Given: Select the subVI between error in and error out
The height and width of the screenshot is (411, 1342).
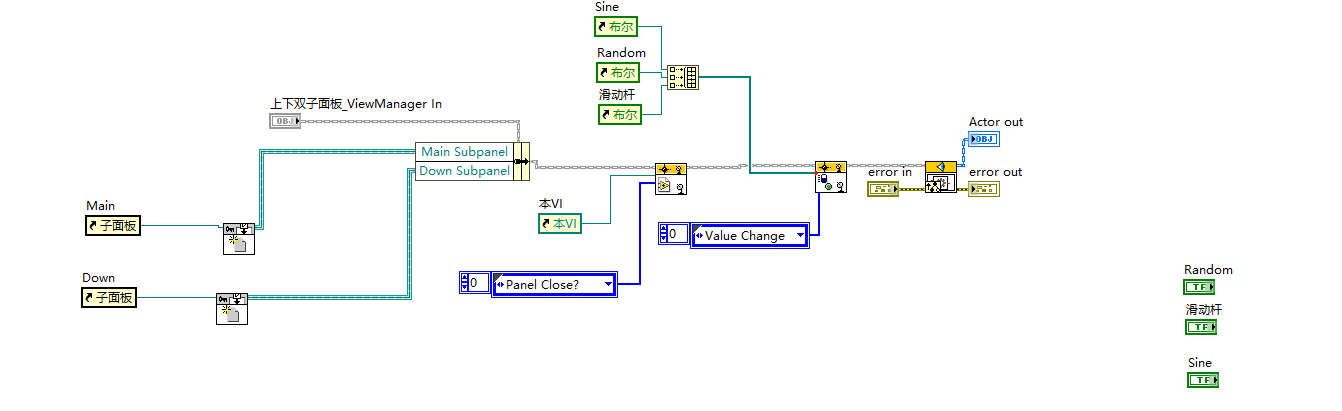Looking at the screenshot, I should point(941,176).
